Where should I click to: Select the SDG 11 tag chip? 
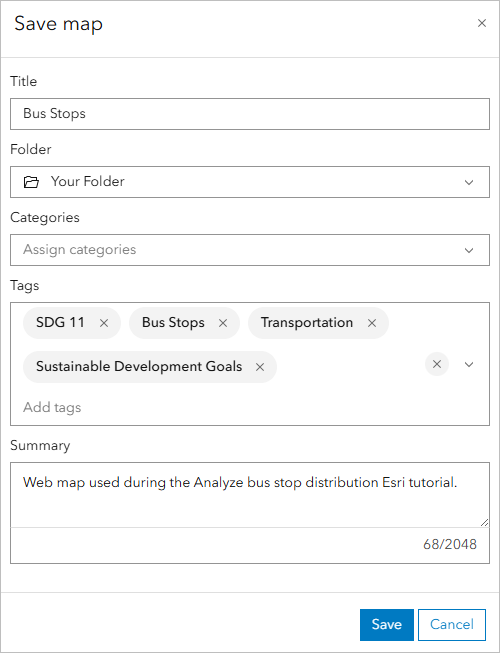pyautogui.click(x=60, y=323)
